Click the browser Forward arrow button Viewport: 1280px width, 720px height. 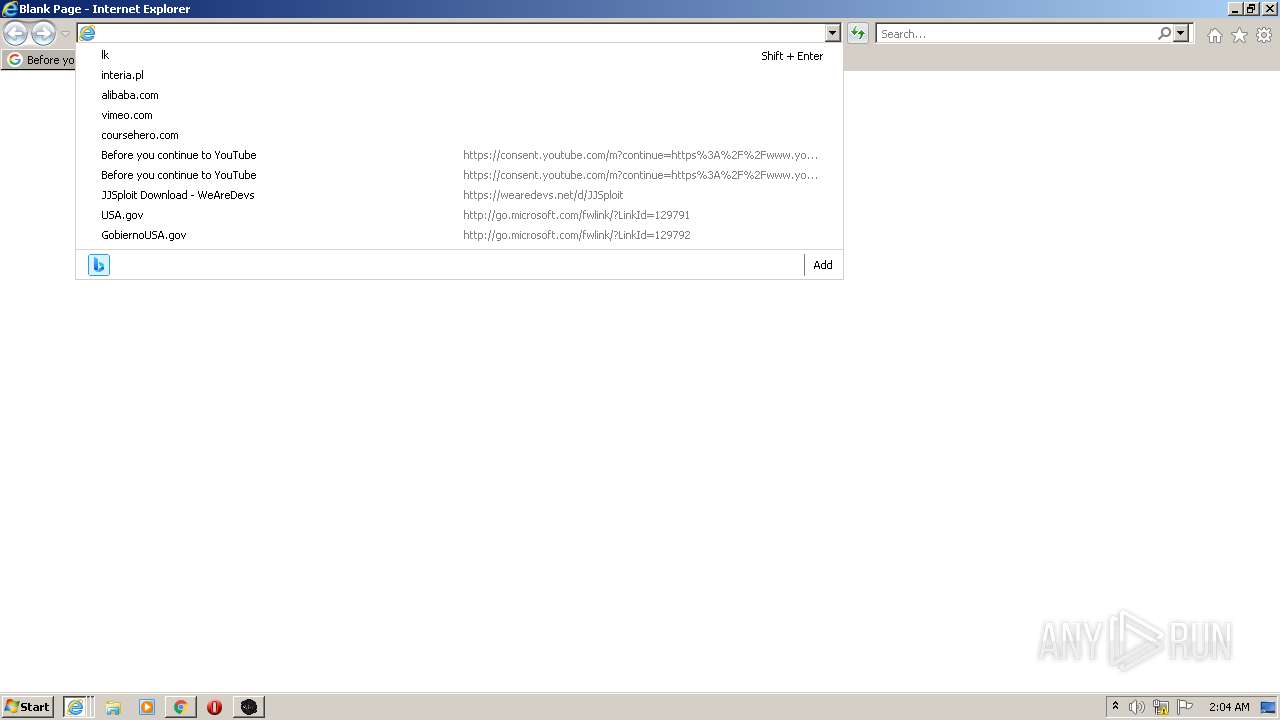point(43,34)
